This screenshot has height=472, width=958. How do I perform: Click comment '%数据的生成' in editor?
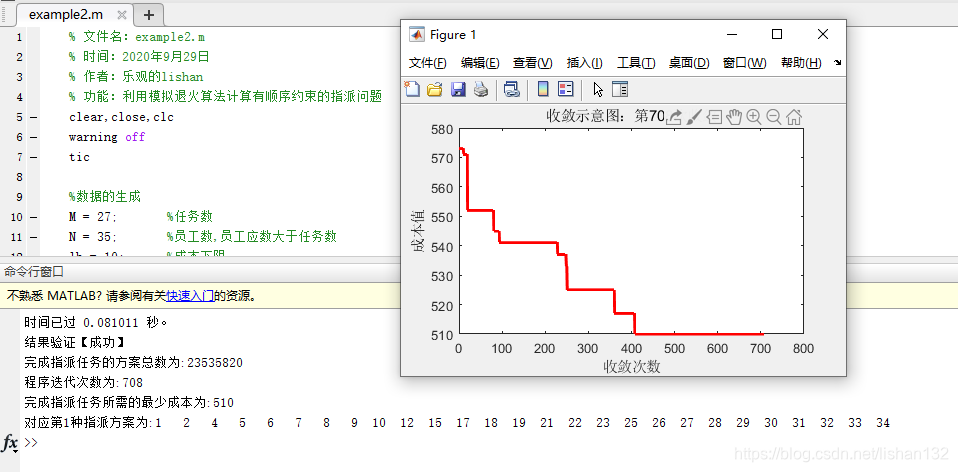(104, 197)
